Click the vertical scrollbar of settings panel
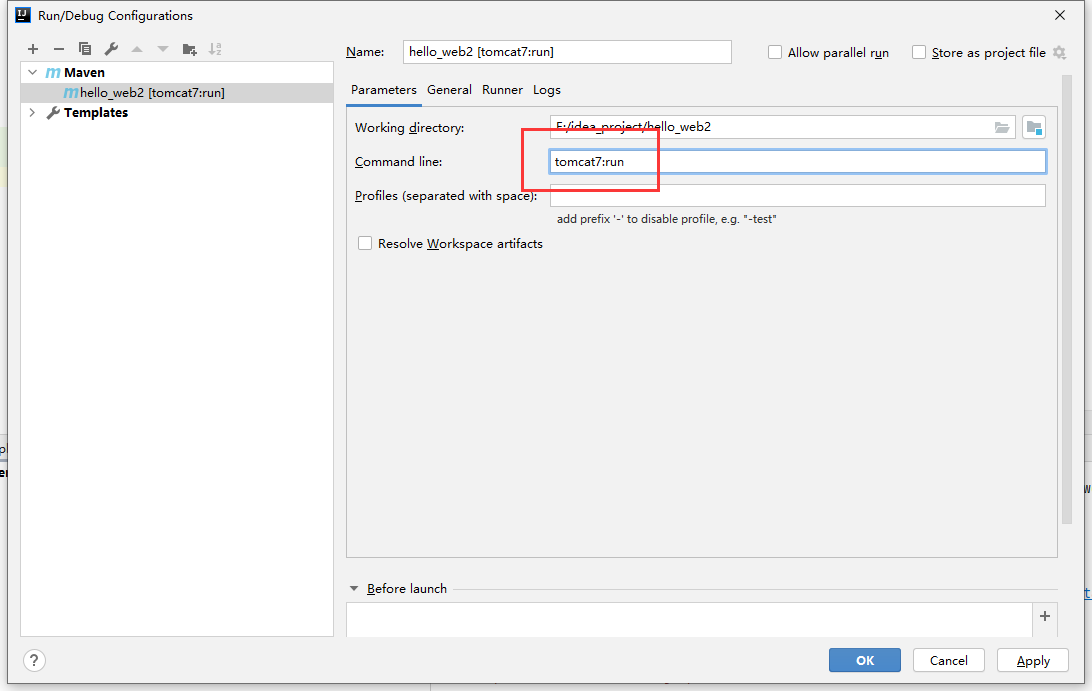The width and height of the screenshot is (1092, 691). [1066, 300]
